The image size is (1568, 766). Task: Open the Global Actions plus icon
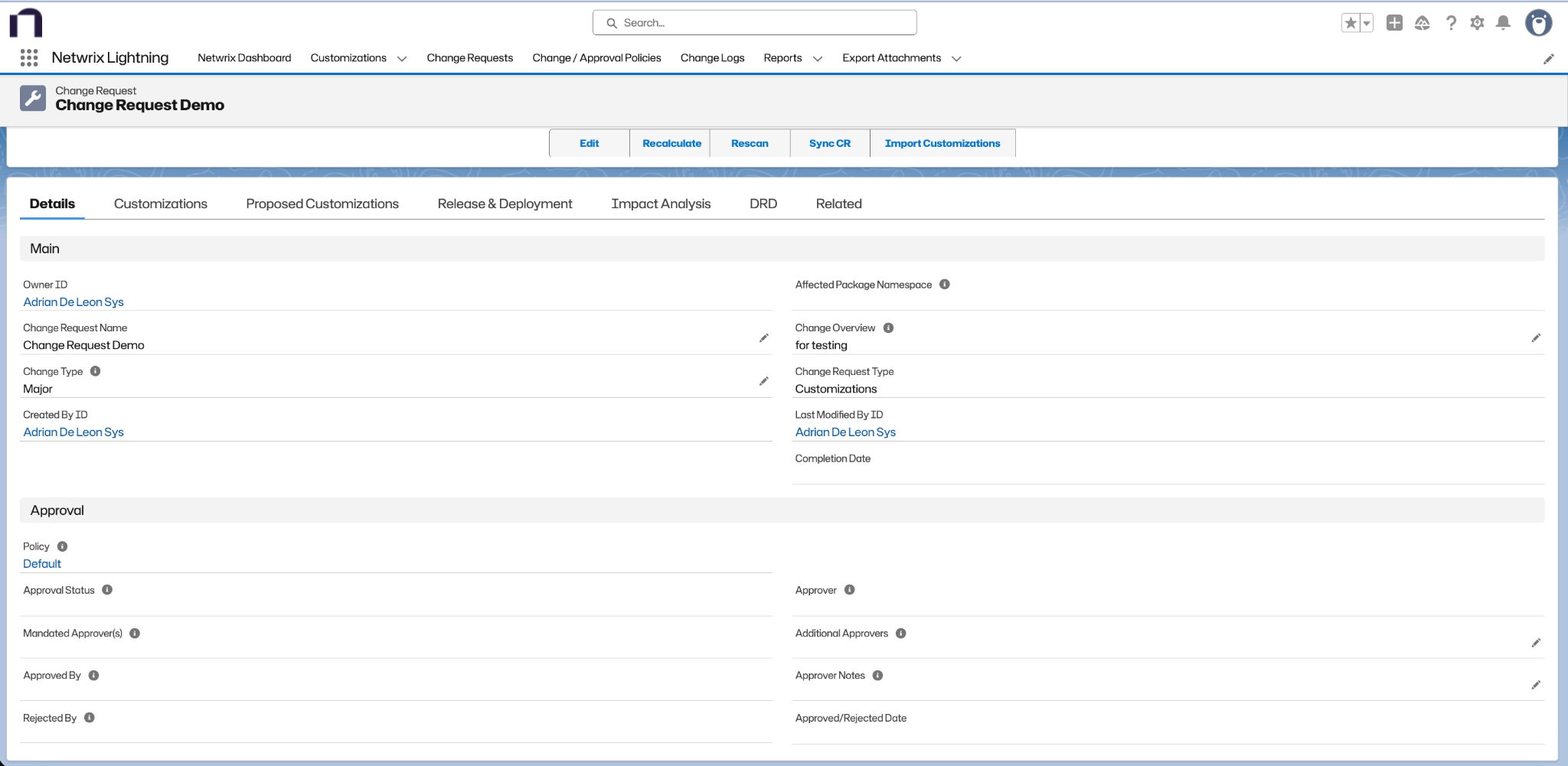(1394, 23)
